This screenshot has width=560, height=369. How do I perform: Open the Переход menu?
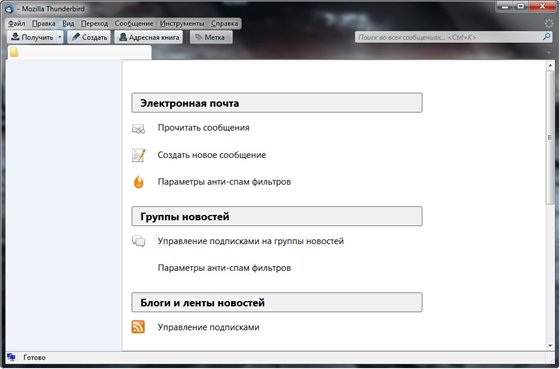pos(94,24)
